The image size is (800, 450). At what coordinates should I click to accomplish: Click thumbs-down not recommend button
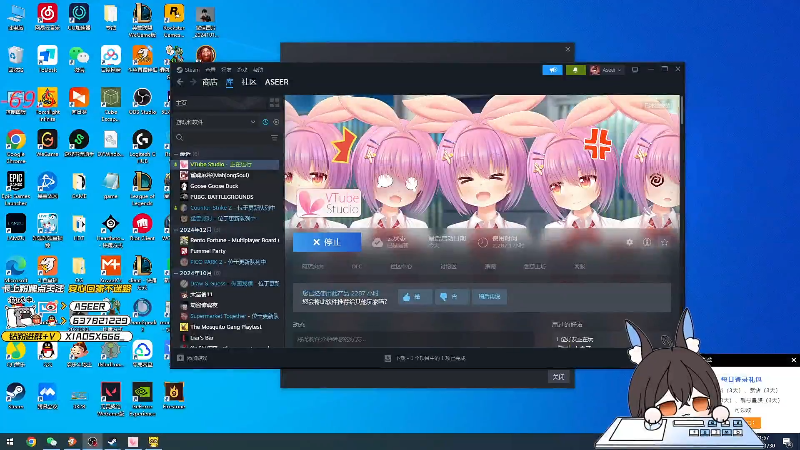point(452,296)
